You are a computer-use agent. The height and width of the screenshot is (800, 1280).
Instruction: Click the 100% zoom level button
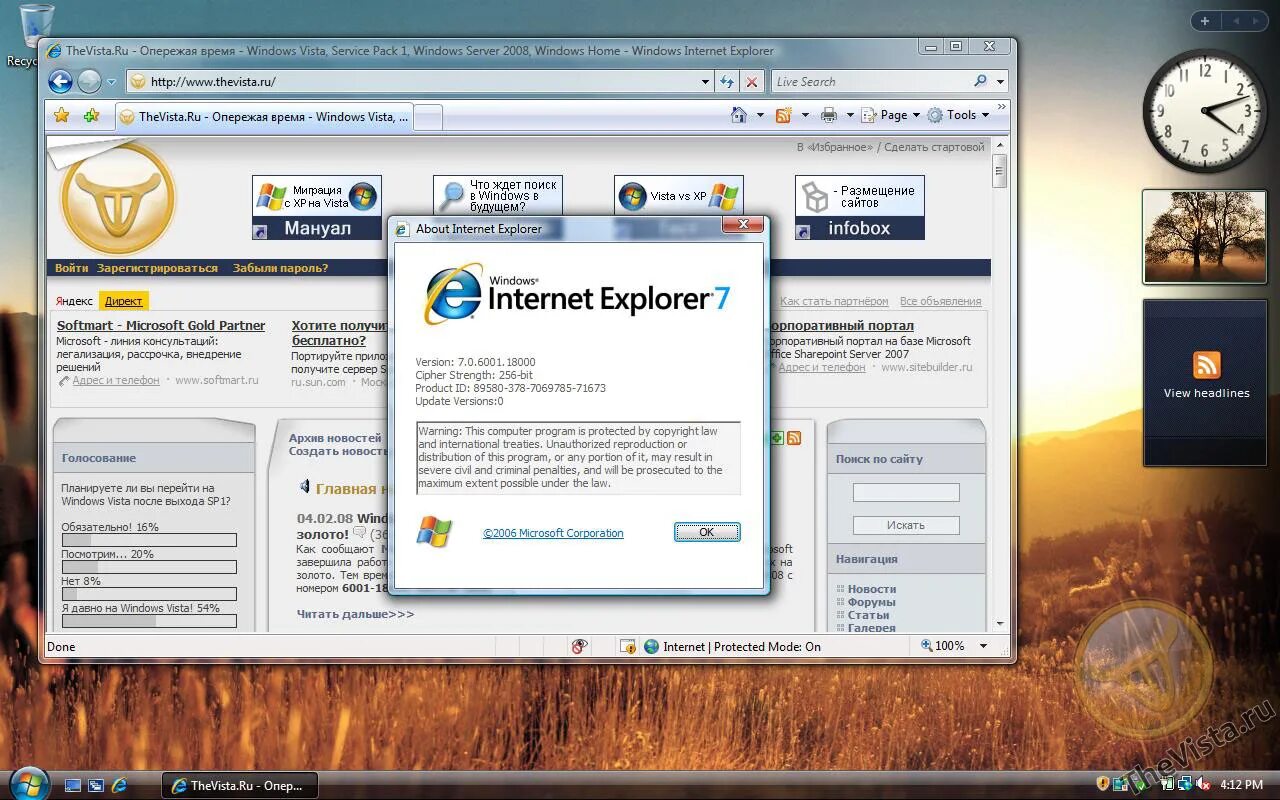[943, 646]
